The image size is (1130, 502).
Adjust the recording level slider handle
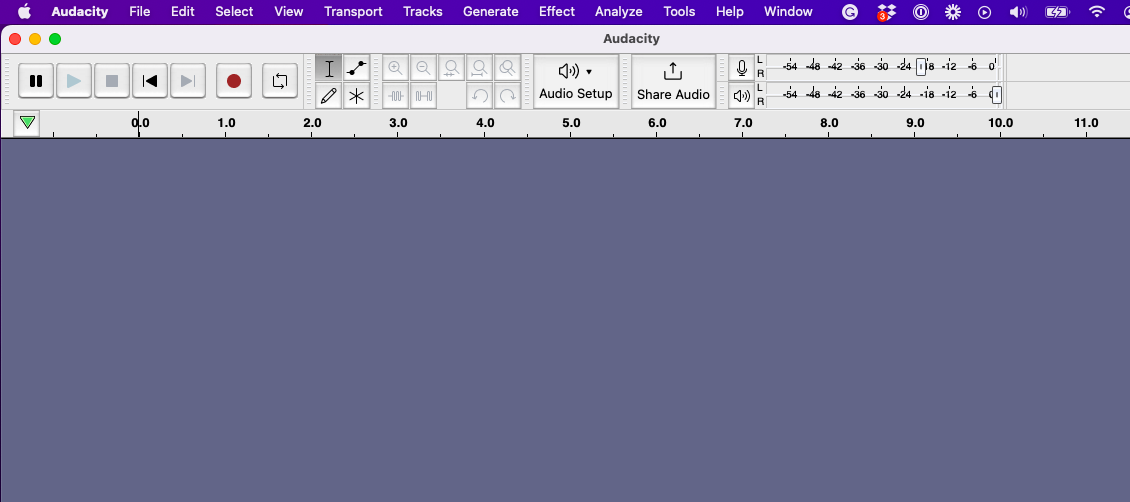(x=921, y=67)
